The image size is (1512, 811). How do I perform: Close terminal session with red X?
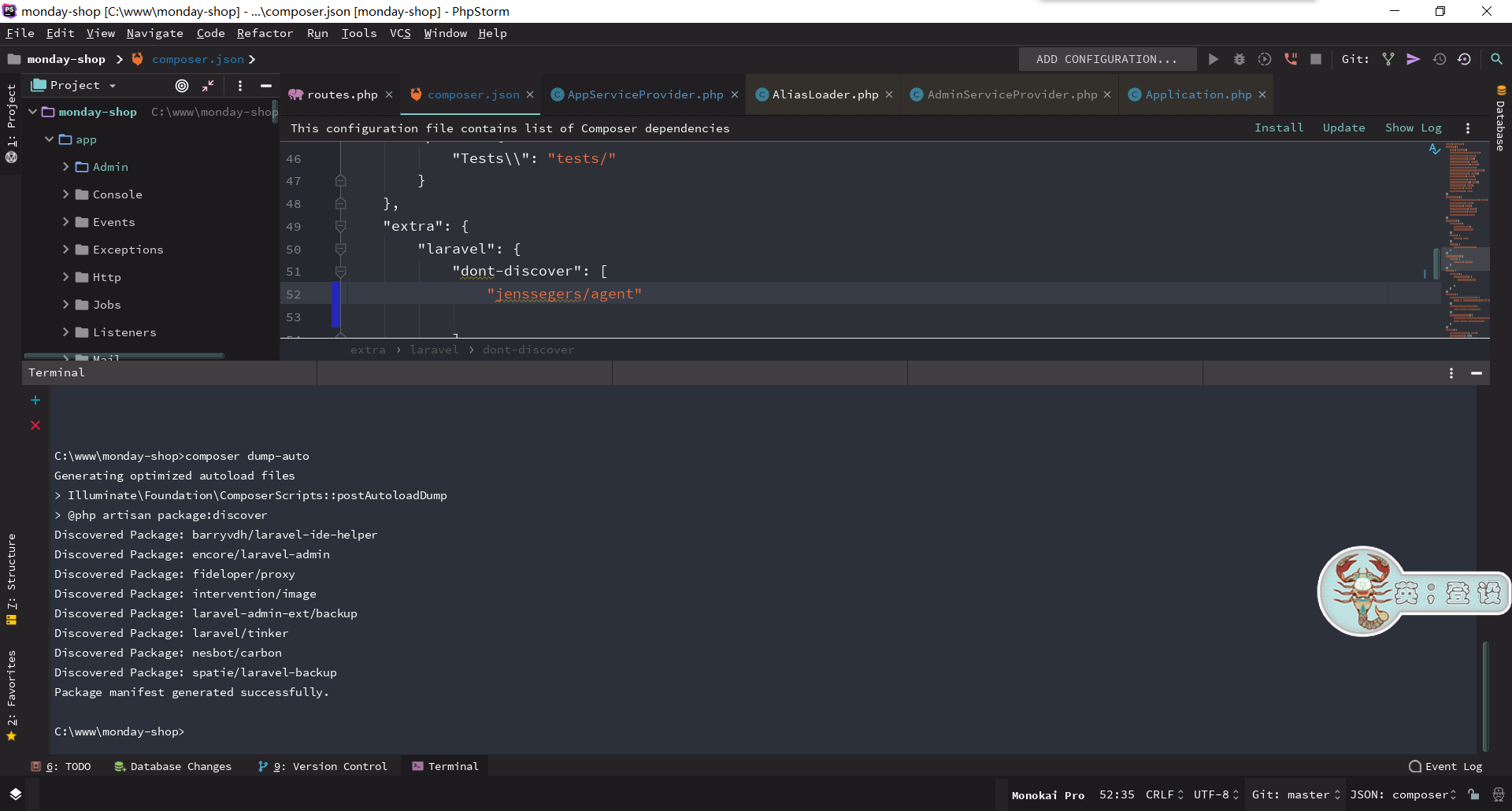coord(35,425)
